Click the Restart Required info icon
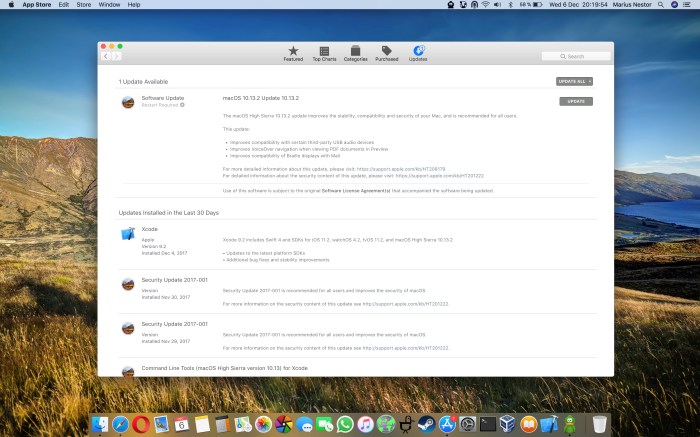 [182, 105]
